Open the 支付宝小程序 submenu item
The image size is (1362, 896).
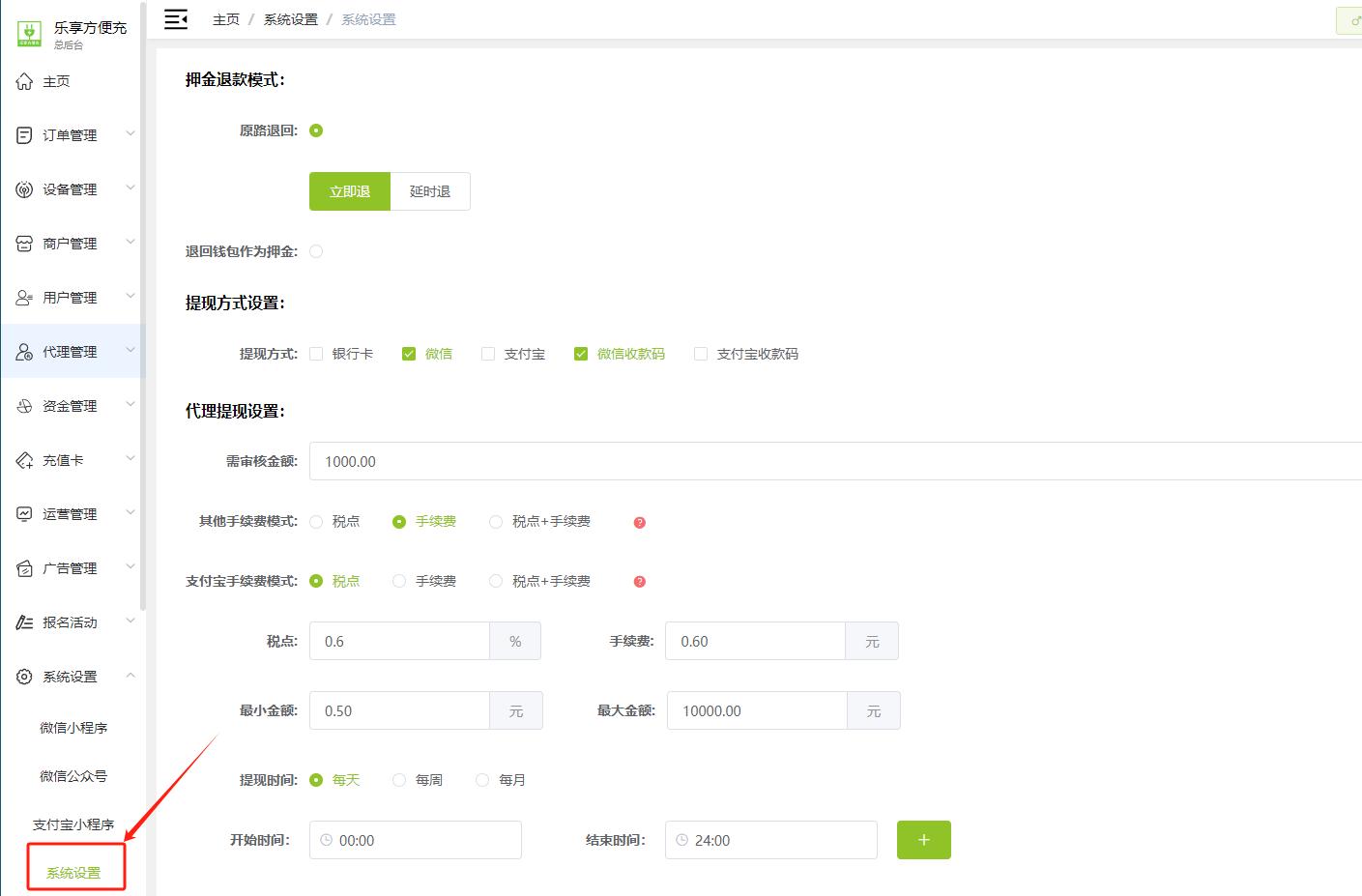(x=73, y=824)
